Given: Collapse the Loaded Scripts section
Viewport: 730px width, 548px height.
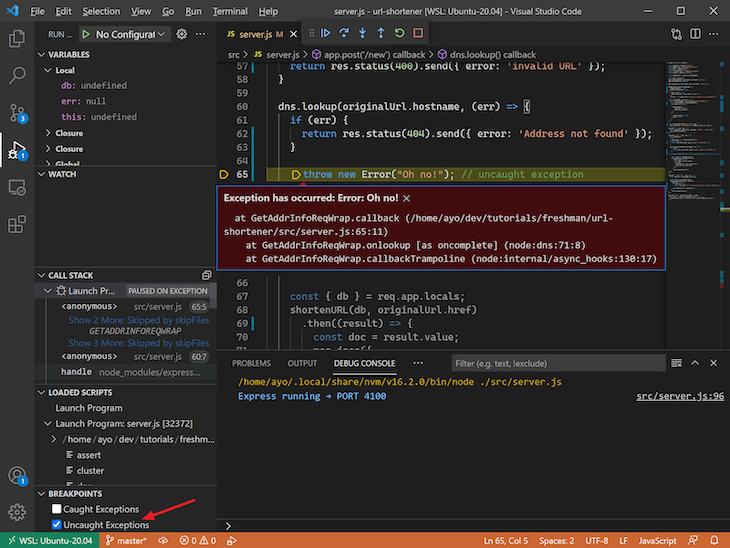Looking at the screenshot, I should coord(41,393).
